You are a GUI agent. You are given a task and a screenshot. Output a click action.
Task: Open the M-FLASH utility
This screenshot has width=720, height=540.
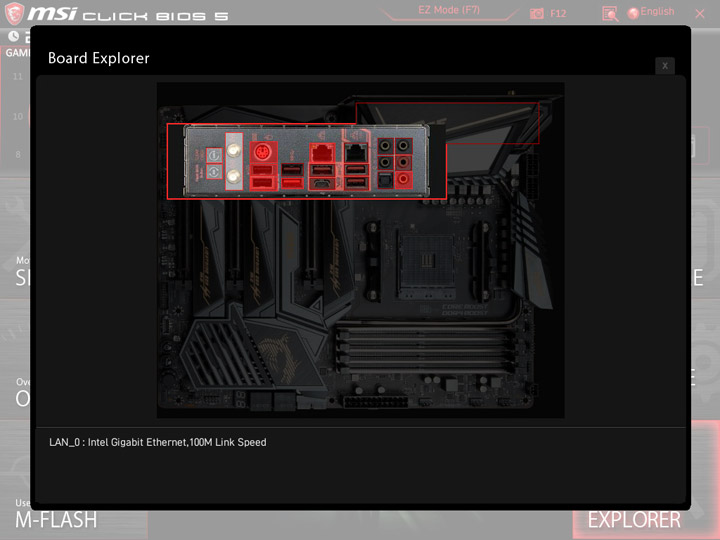tap(56, 520)
